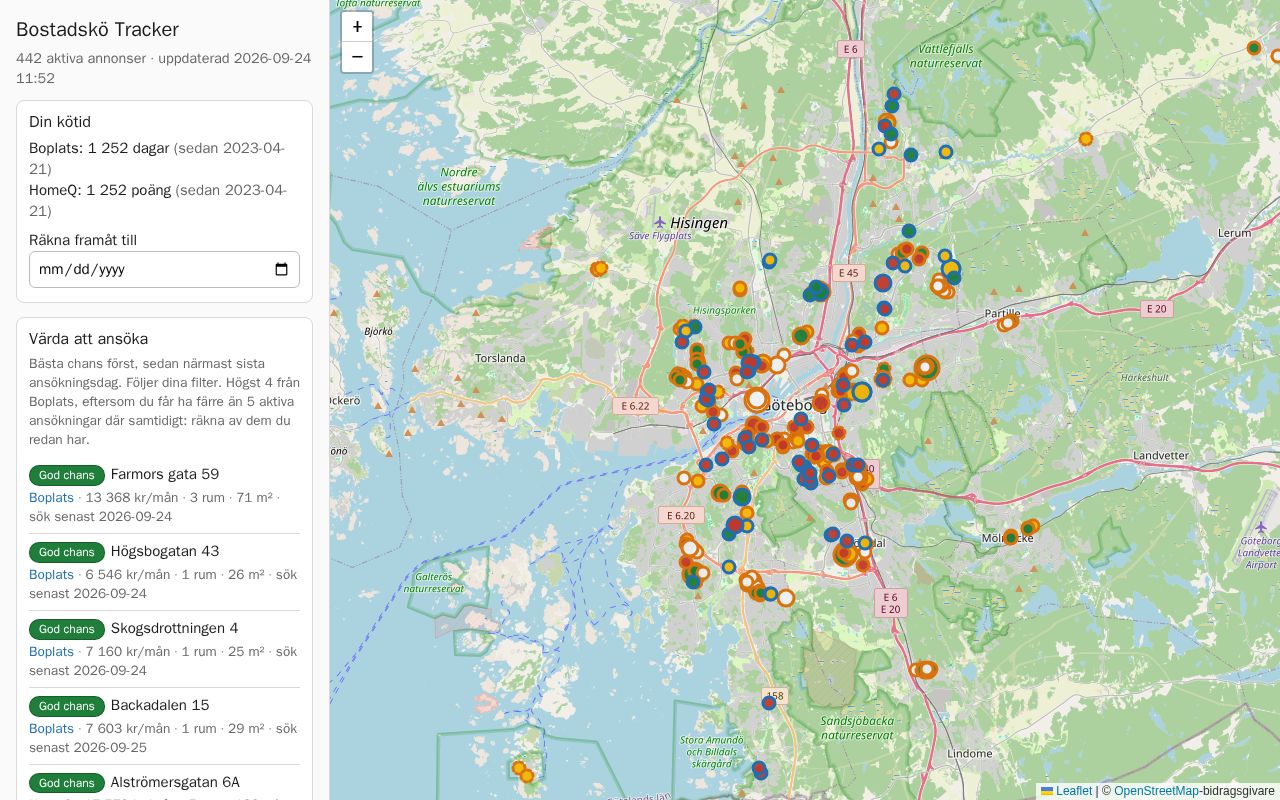Open Boplats link under Skogsdrottningen 4
The height and width of the screenshot is (800, 1280).
click(x=51, y=652)
